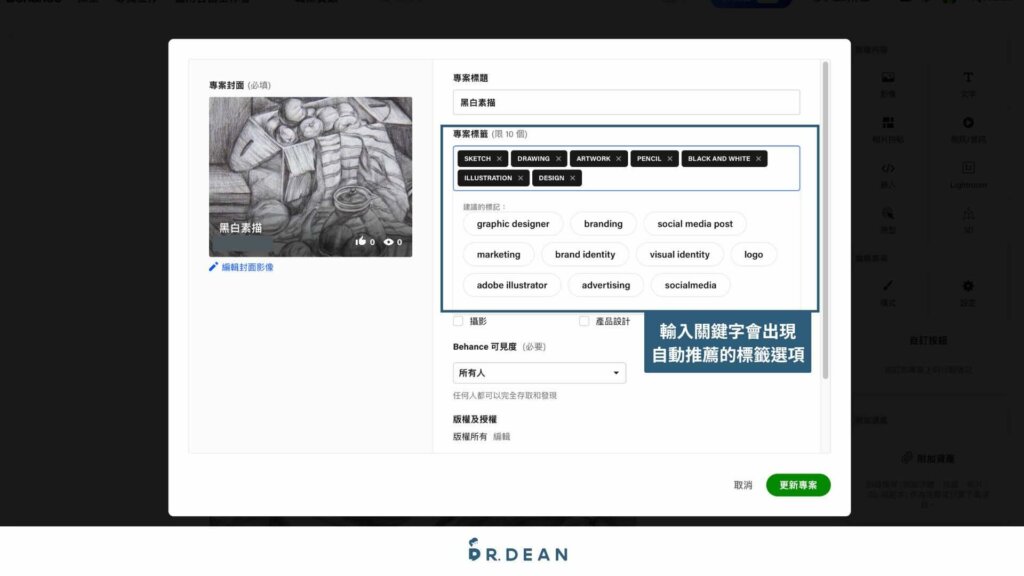Click the project title input field

[626, 102]
